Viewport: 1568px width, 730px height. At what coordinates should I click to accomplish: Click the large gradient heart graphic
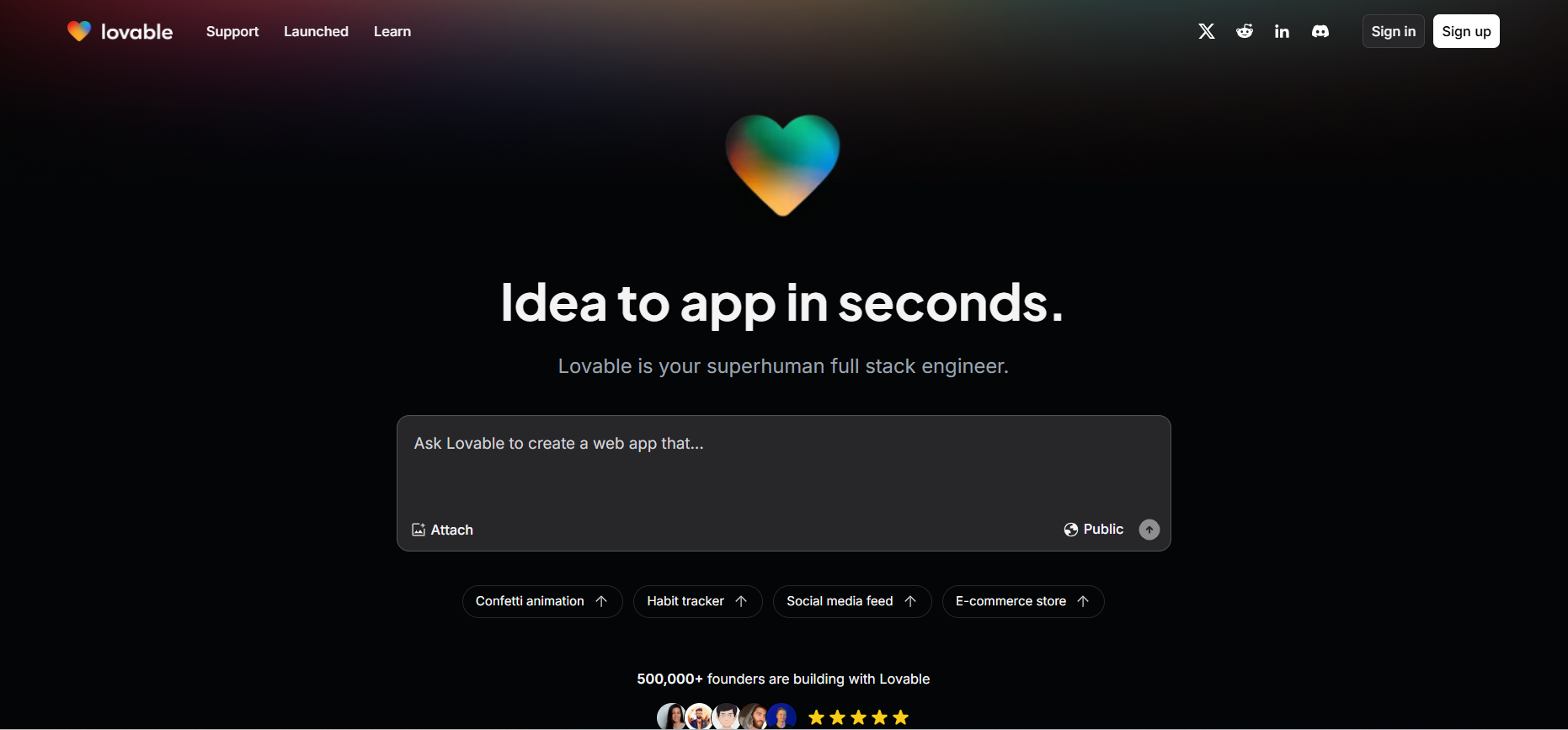(x=783, y=165)
